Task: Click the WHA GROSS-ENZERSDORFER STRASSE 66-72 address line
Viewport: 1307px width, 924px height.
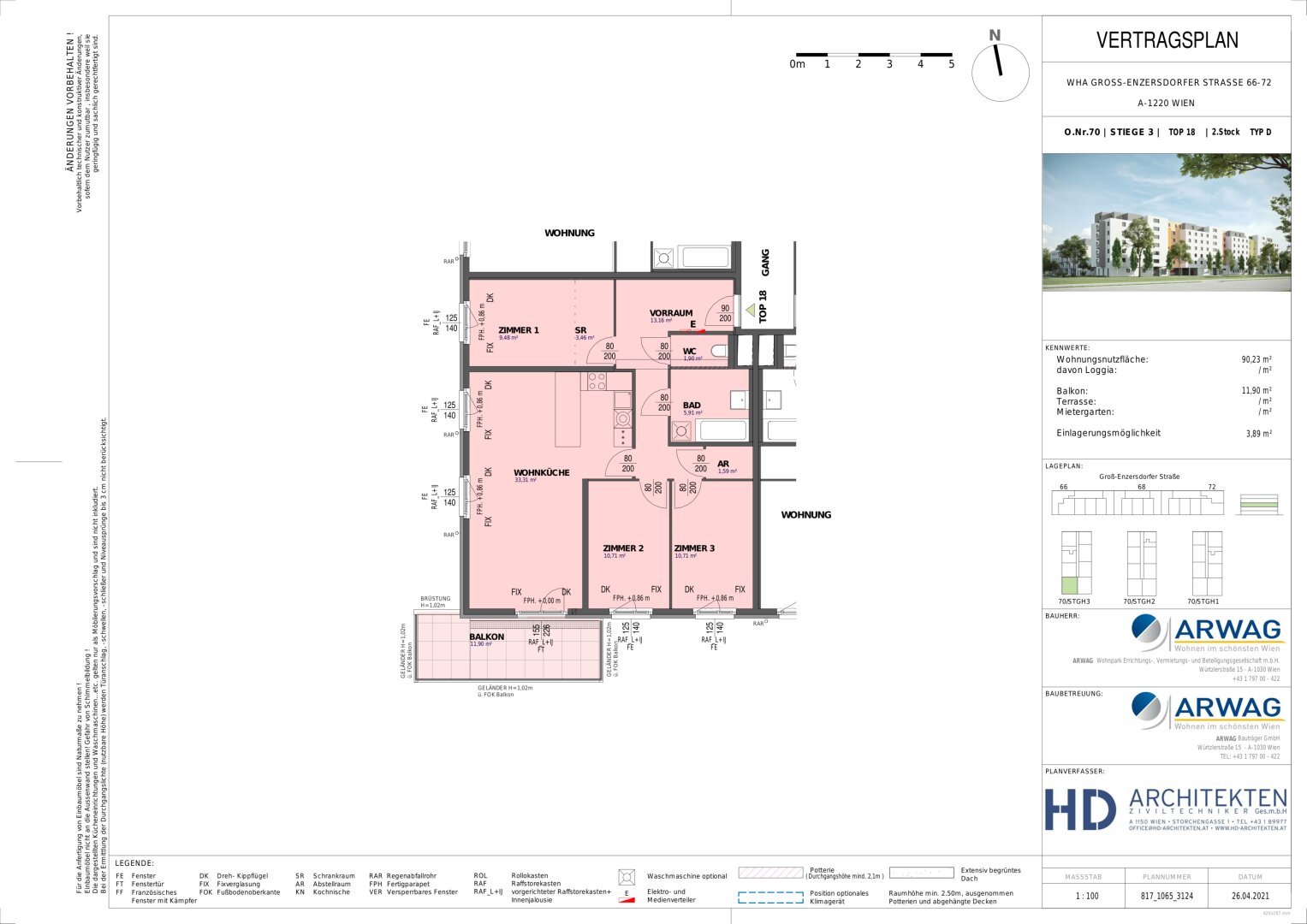Action: (1168, 83)
